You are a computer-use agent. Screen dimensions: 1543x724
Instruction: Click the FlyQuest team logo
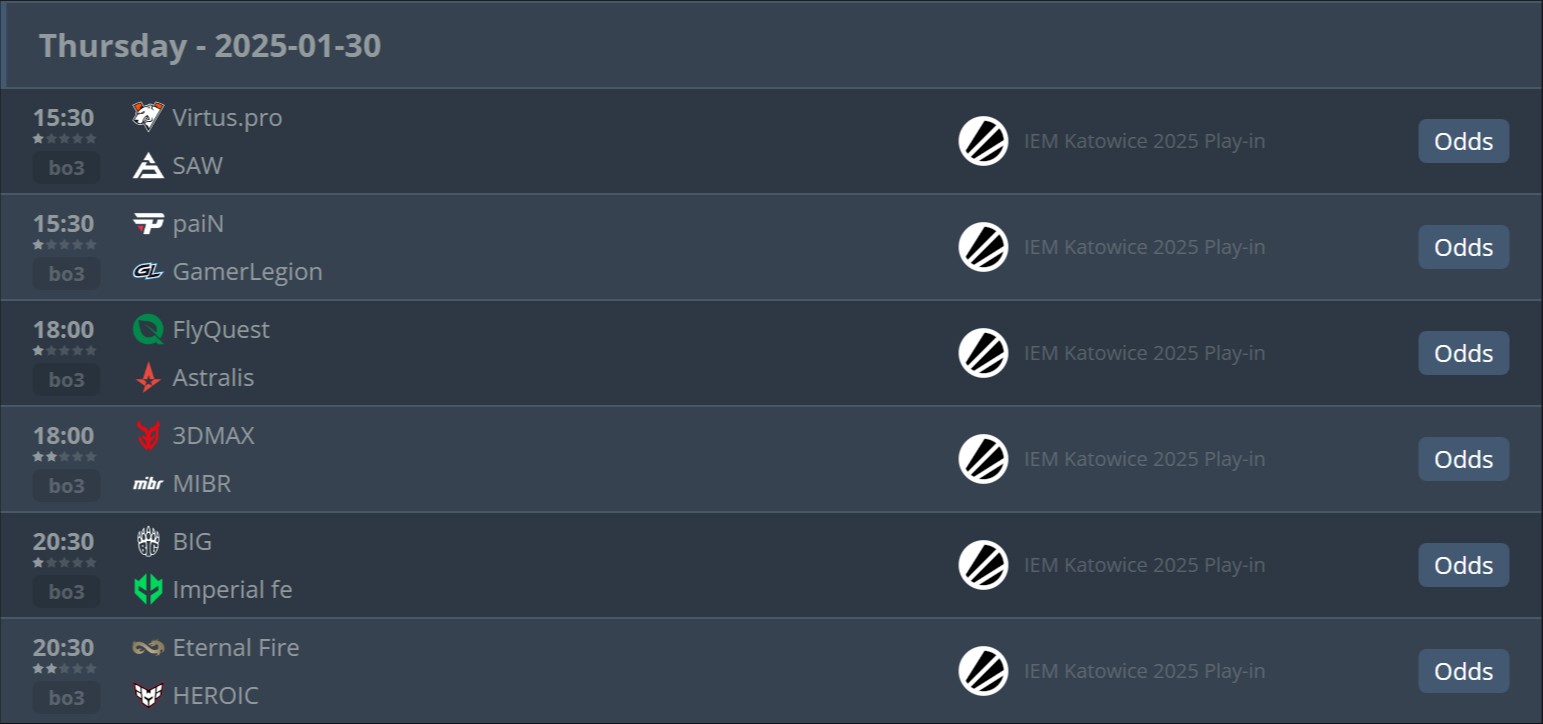point(148,329)
